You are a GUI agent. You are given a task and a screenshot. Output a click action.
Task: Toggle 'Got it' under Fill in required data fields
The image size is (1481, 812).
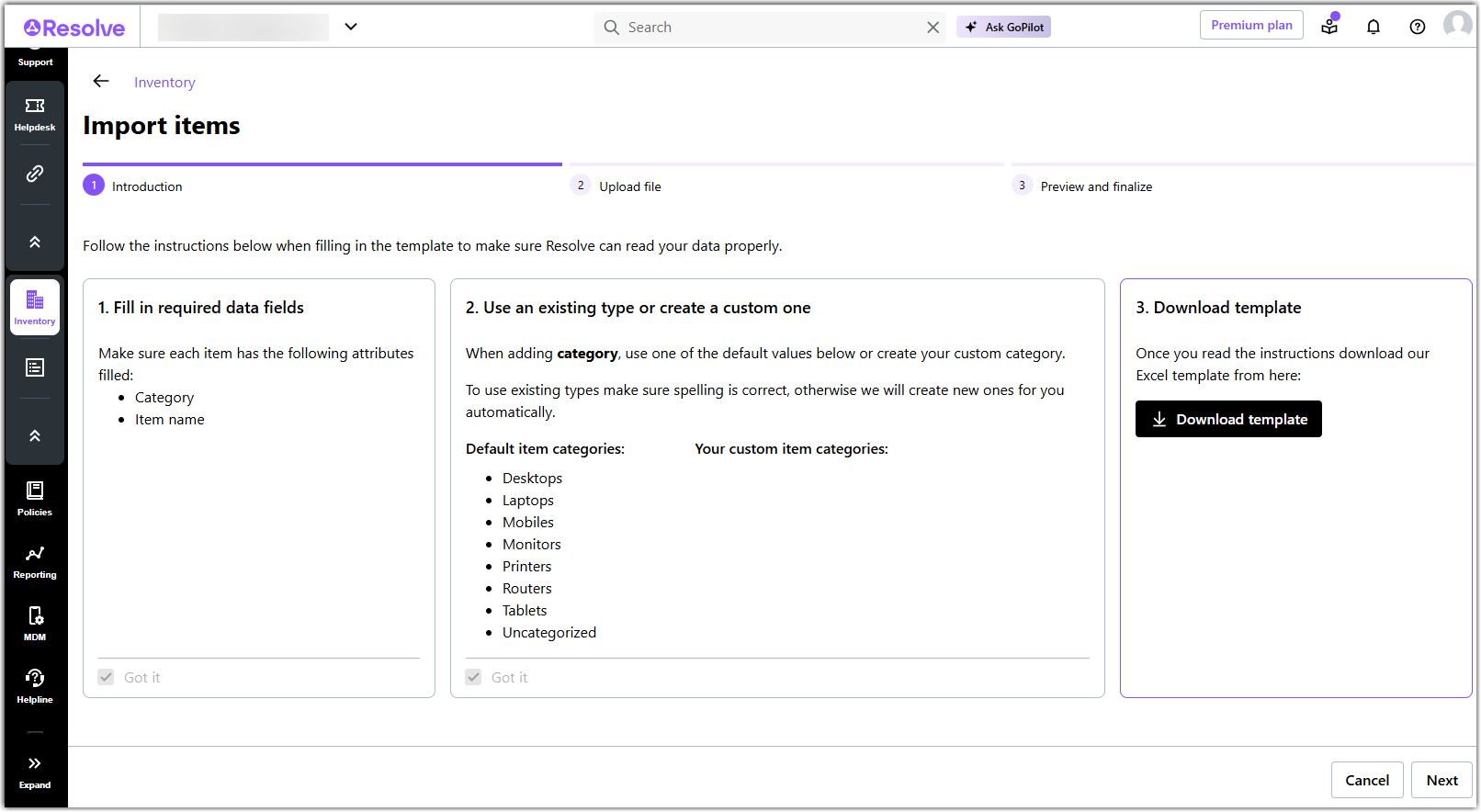pos(107,677)
